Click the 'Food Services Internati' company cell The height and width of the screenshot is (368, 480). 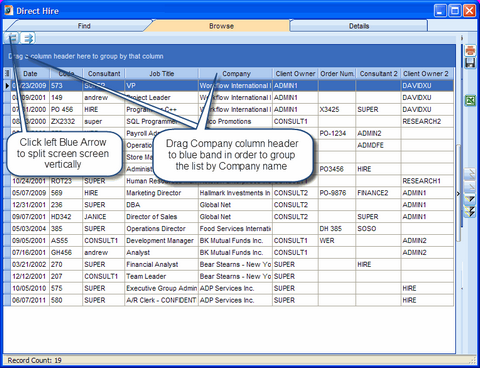pos(235,229)
